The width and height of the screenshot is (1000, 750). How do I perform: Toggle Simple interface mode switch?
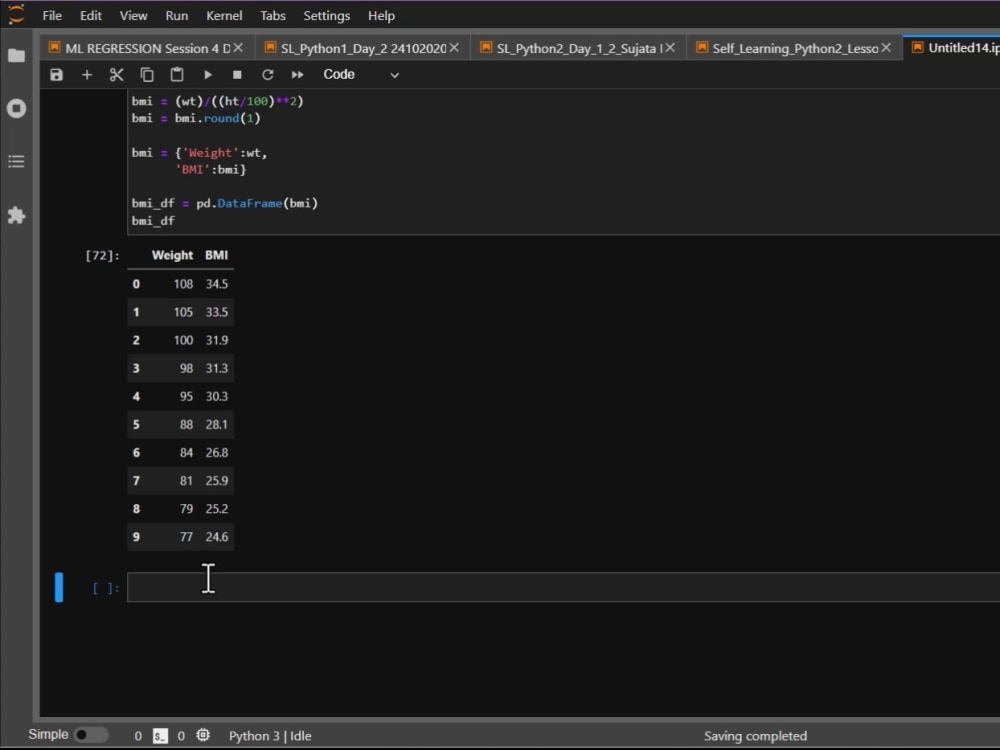point(91,735)
